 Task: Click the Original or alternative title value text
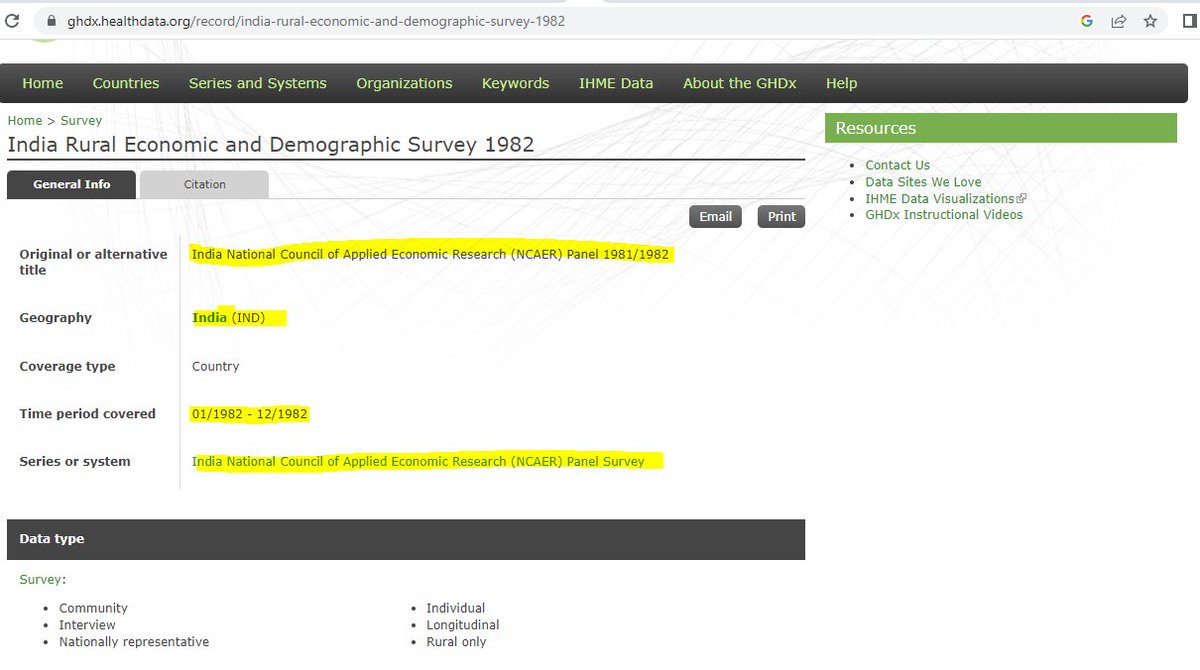pyautogui.click(x=430, y=254)
